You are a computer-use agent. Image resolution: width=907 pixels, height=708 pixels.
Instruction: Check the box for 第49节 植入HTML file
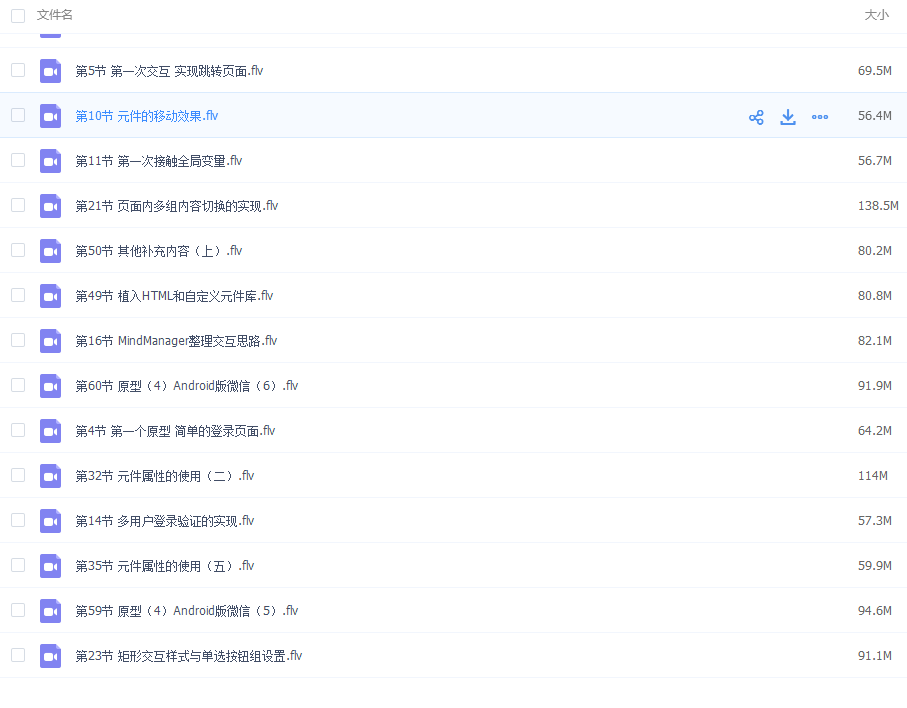tap(18, 295)
